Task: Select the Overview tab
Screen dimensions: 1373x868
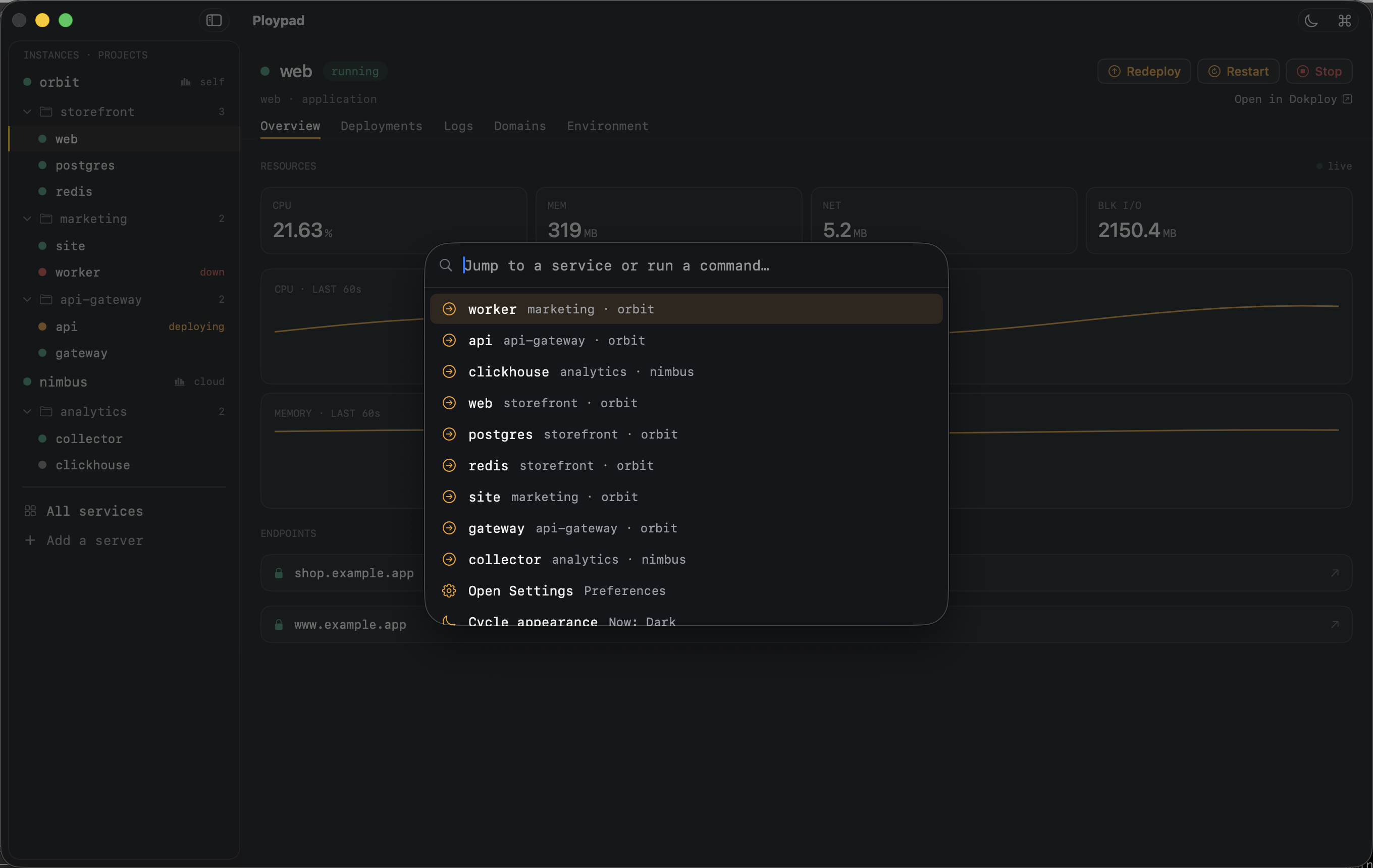Action: (x=290, y=126)
